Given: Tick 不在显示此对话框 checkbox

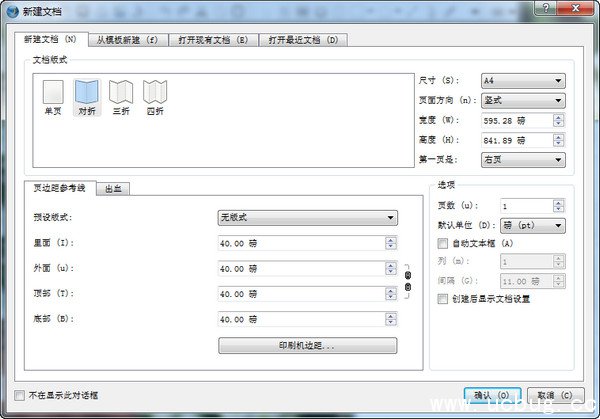Looking at the screenshot, I should (x=21, y=395).
